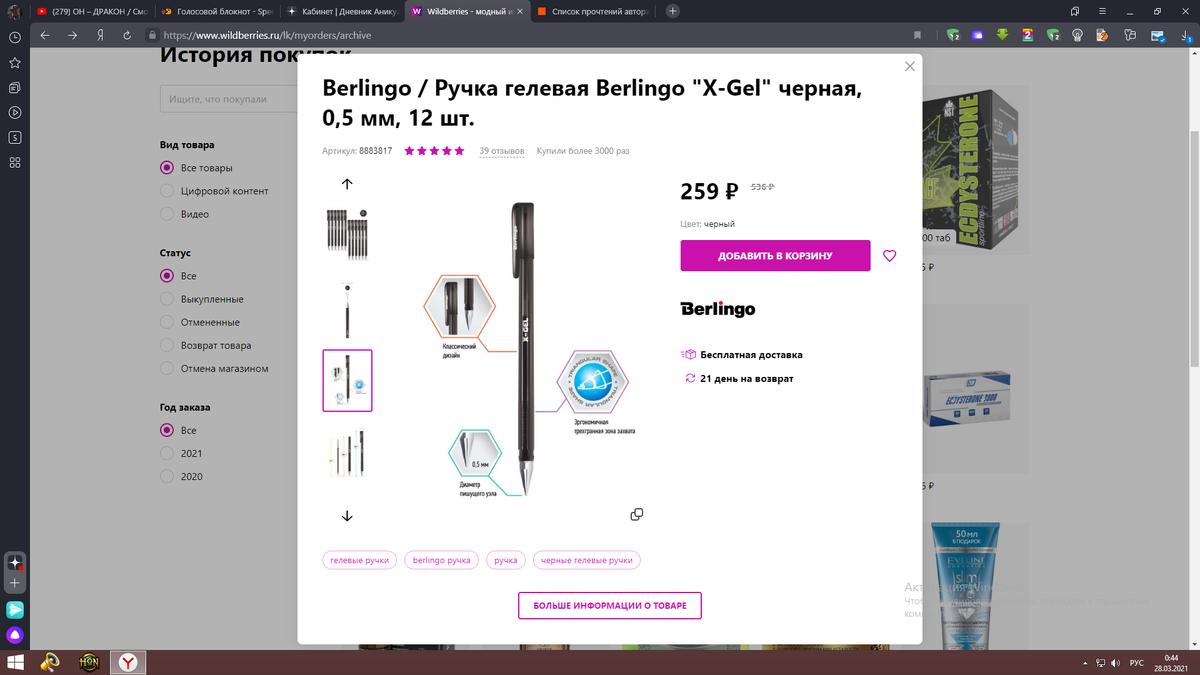
Task: Click 'ДОБАВИТЬ В КОРЗИНУ' button
Action: click(x=775, y=256)
